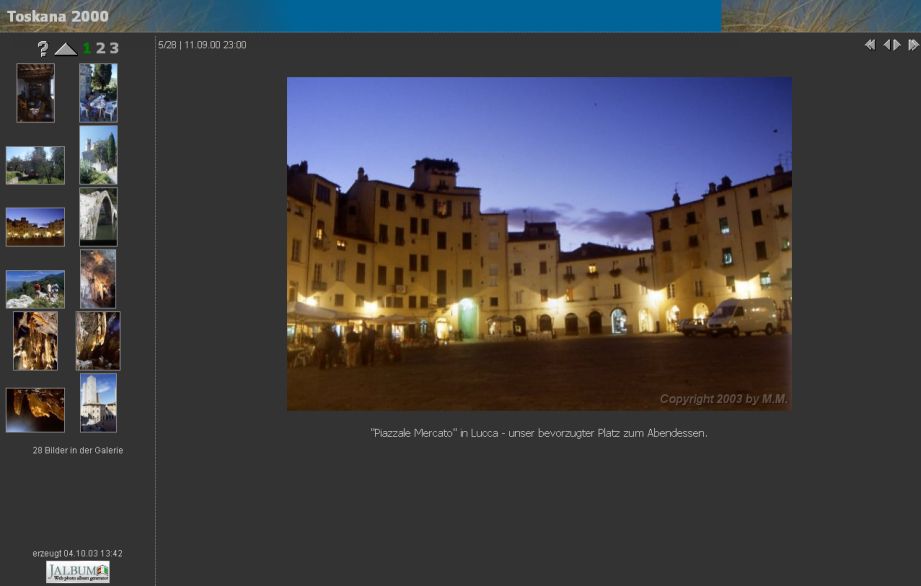Open the night piazza thumbnail

35,227
